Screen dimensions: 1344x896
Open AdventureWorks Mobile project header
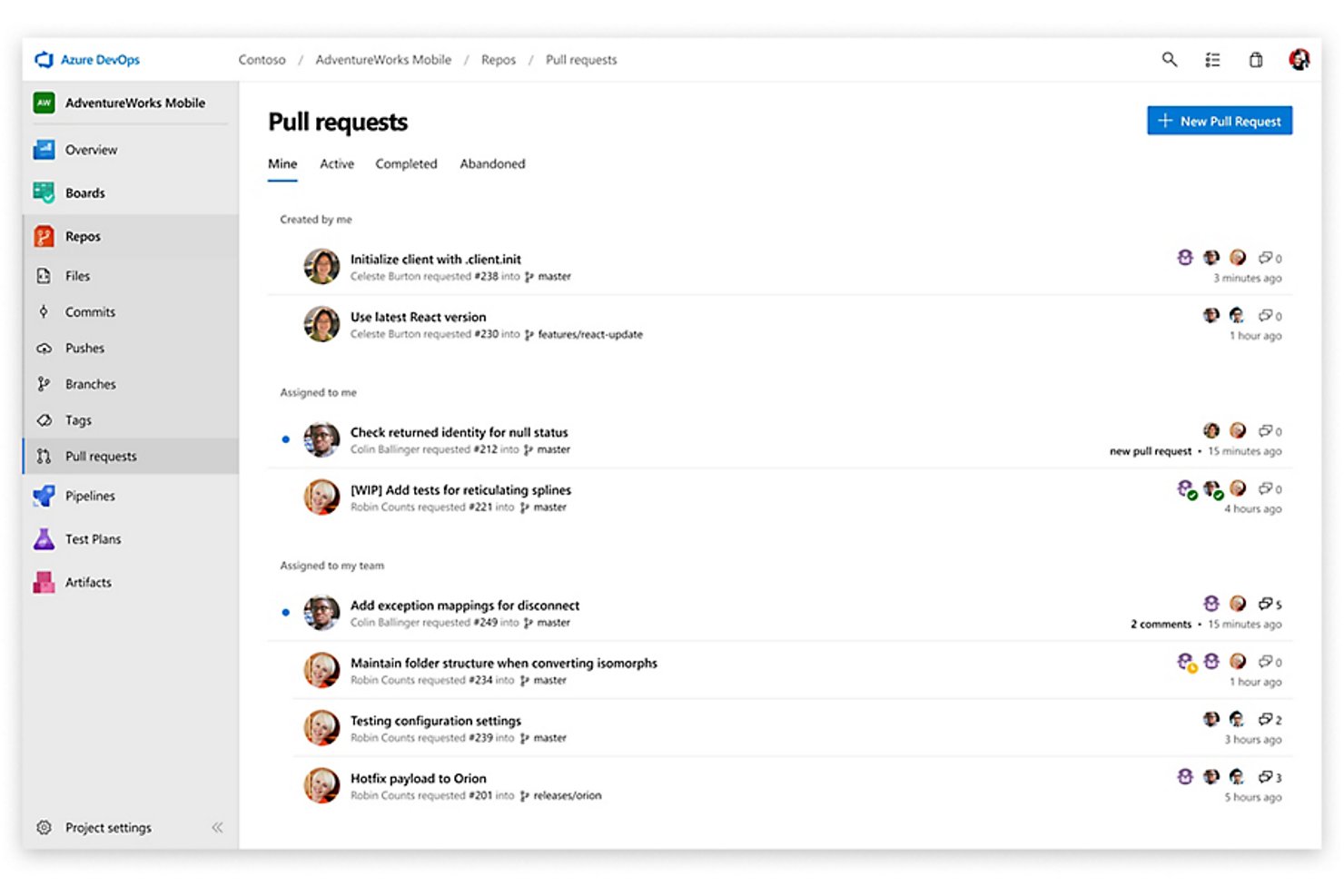(131, 103)
